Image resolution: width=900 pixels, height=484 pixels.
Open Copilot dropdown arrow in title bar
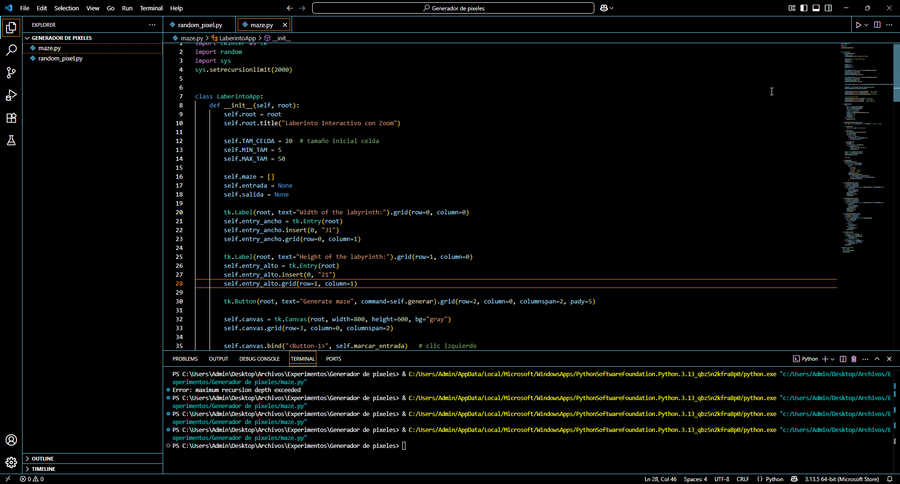click(x=611, y=8)
